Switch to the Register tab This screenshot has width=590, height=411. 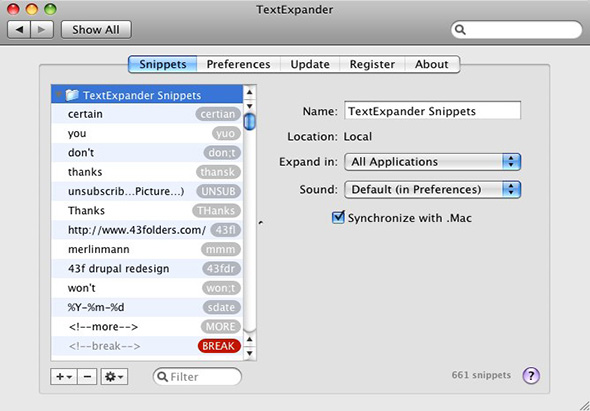372,64
